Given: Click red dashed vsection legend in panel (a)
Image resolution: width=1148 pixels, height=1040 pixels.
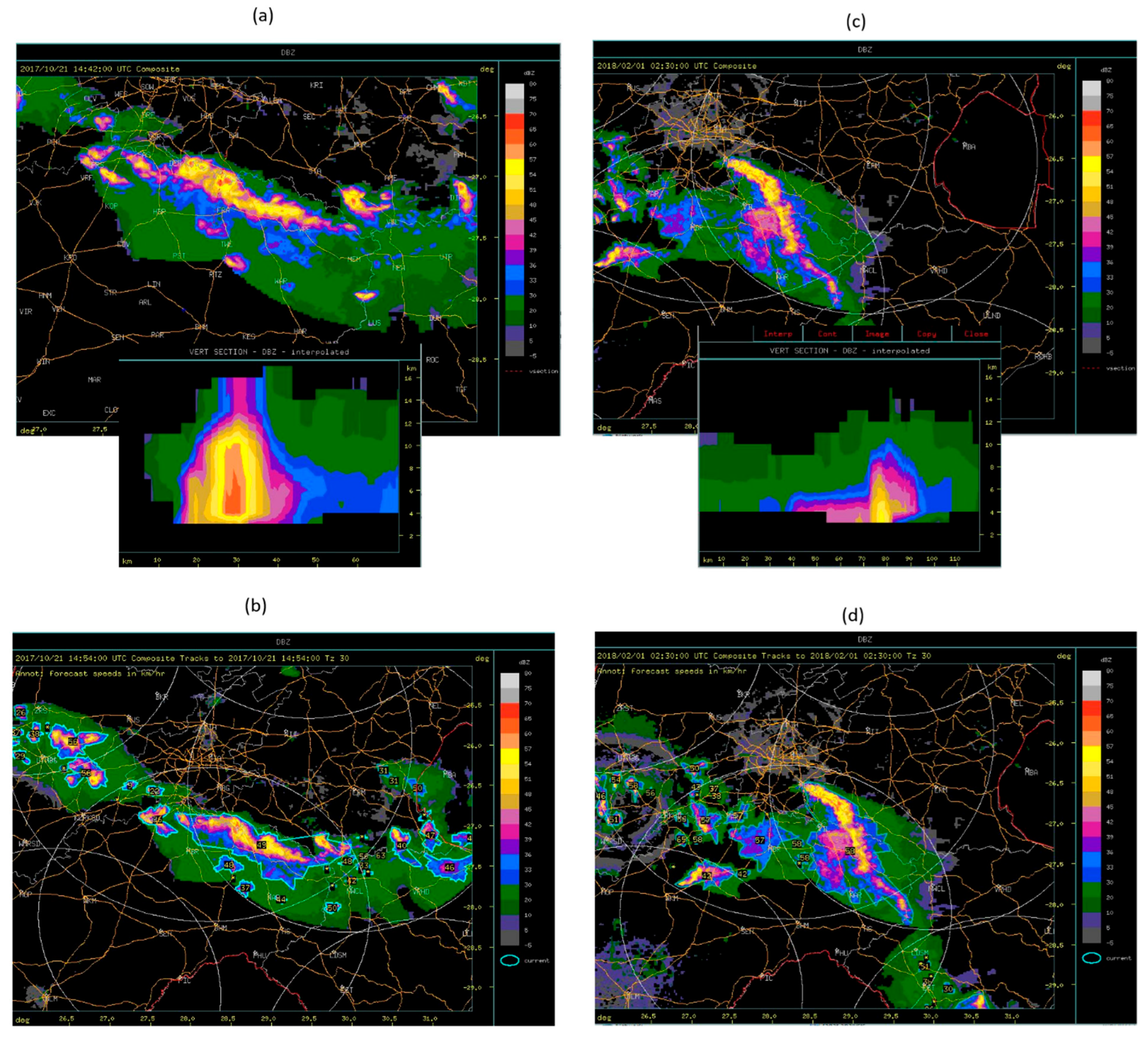Looking at the screenshot, I should (x=514, y=371).
